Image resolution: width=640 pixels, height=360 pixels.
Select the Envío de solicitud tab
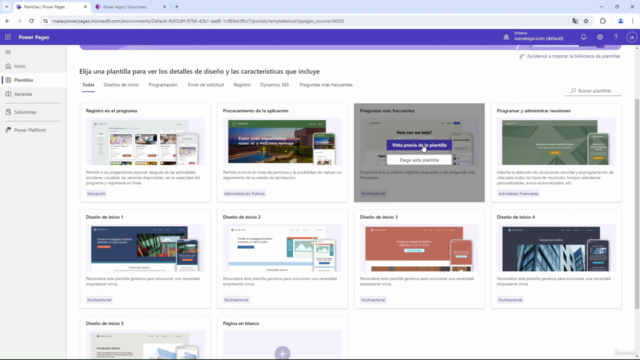tap(206, 85)
